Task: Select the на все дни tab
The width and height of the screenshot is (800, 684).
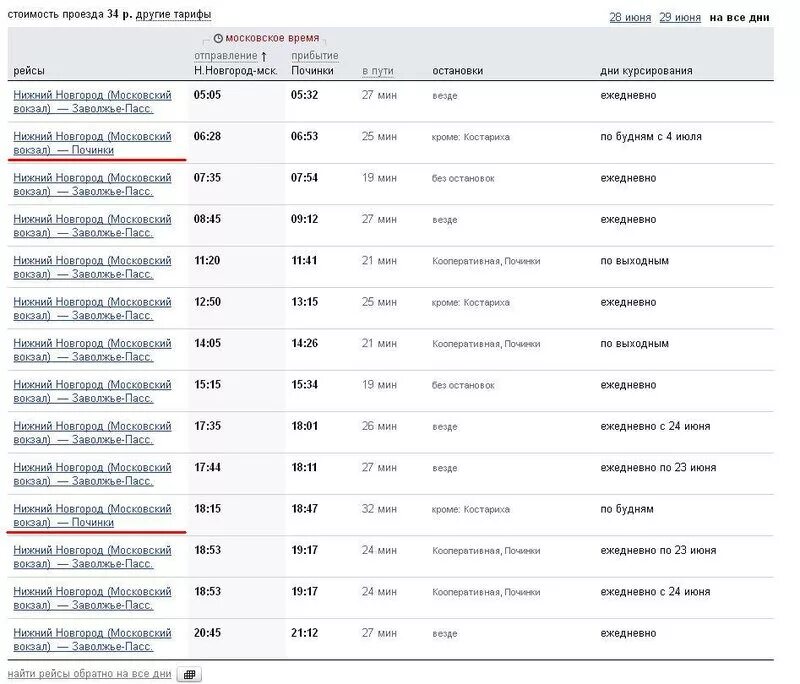Action: tap(739, 17)
